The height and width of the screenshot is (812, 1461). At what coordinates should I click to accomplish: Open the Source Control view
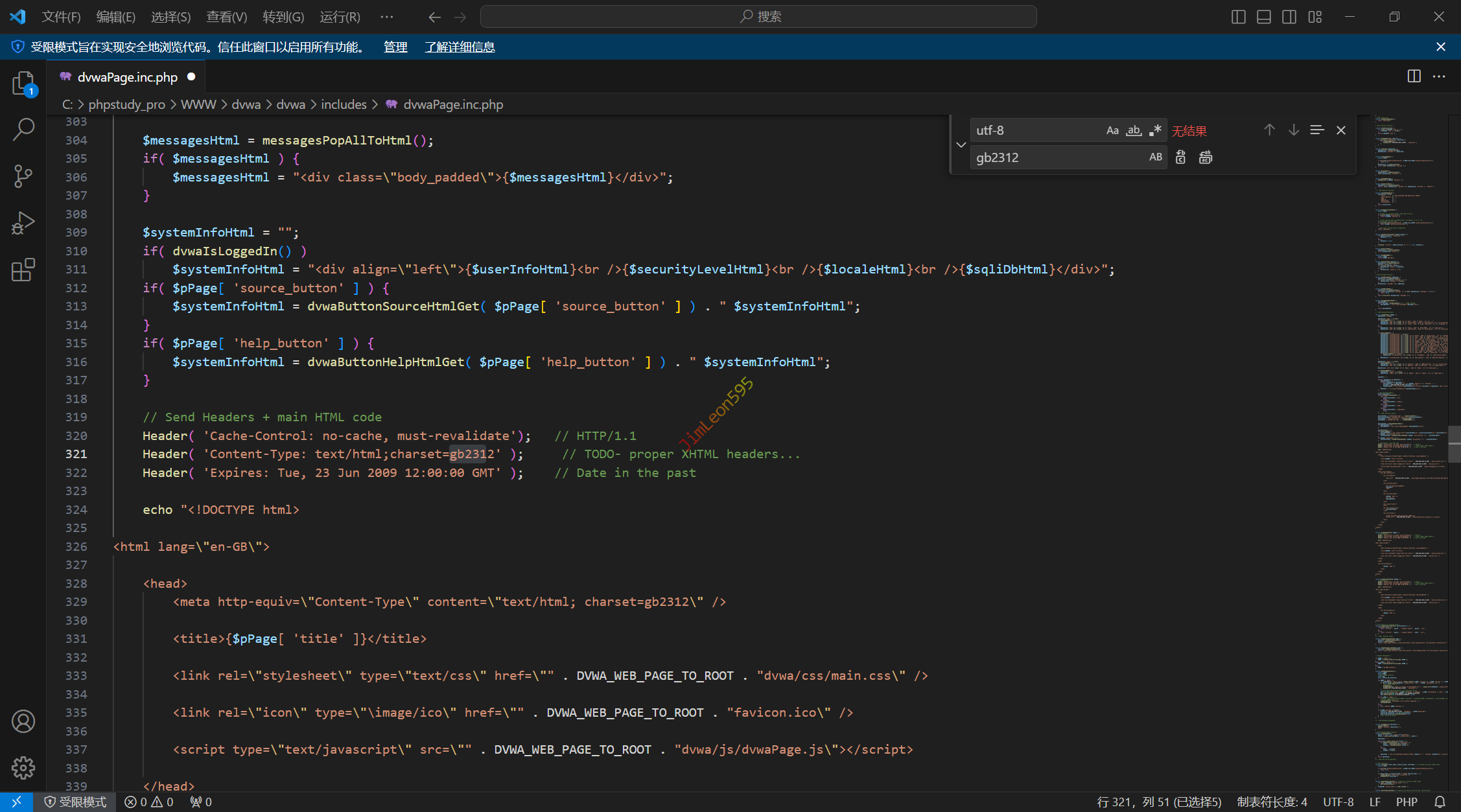tap(23, 176)
